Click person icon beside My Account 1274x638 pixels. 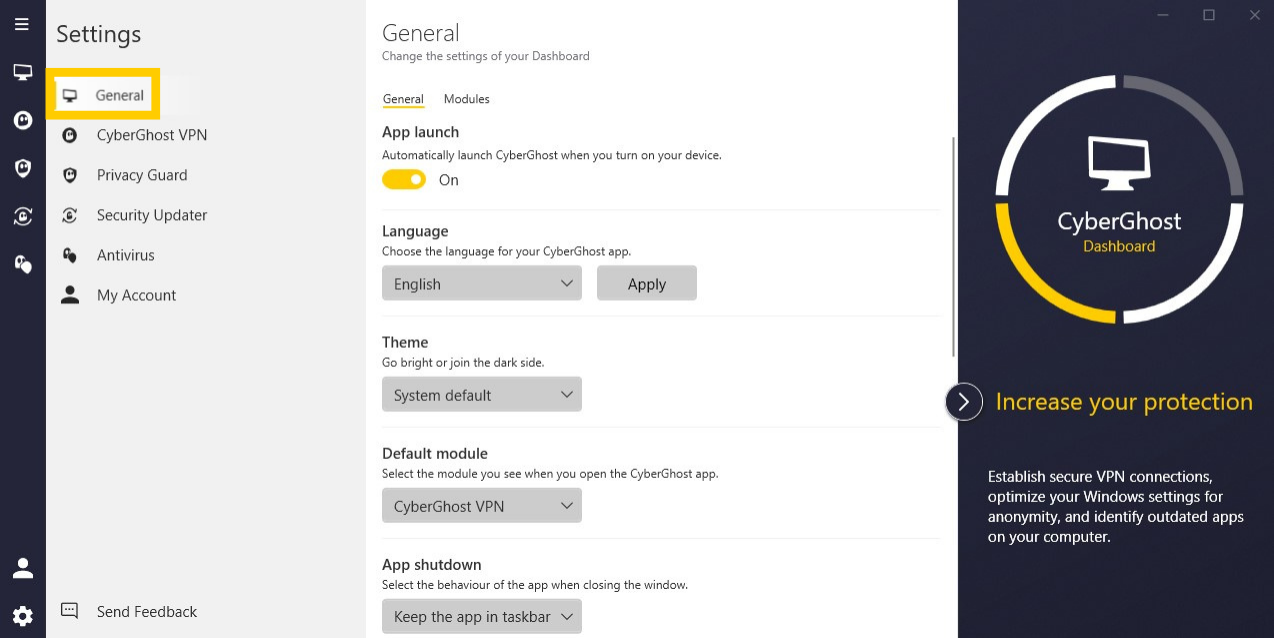tap(70, 295)
